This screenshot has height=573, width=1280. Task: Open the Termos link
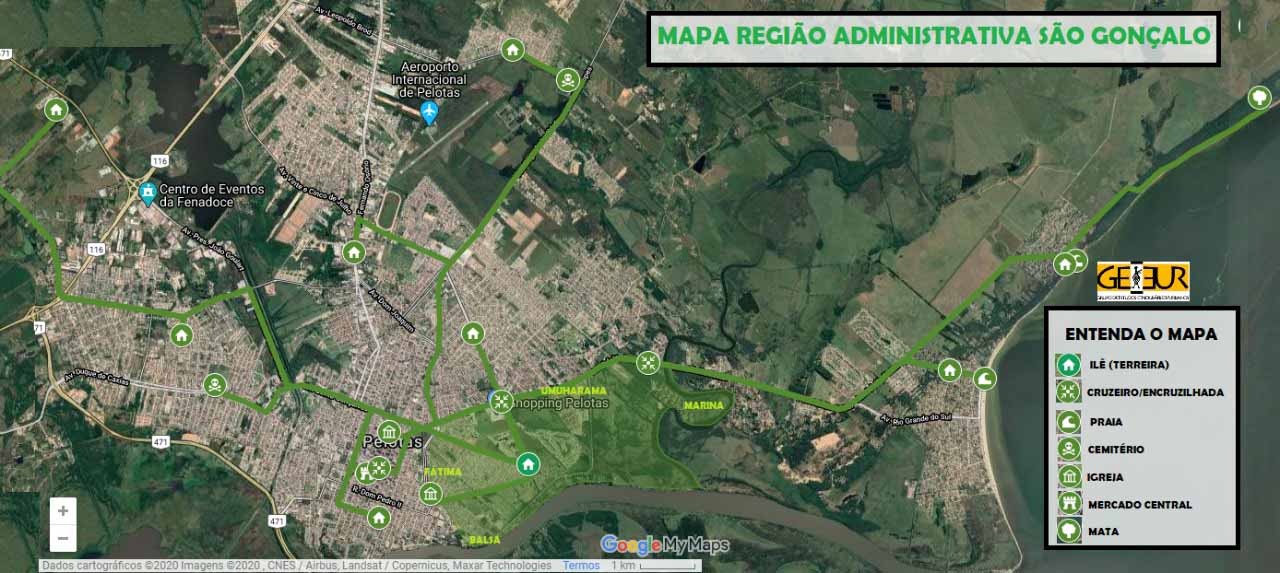tap(581, 566)
